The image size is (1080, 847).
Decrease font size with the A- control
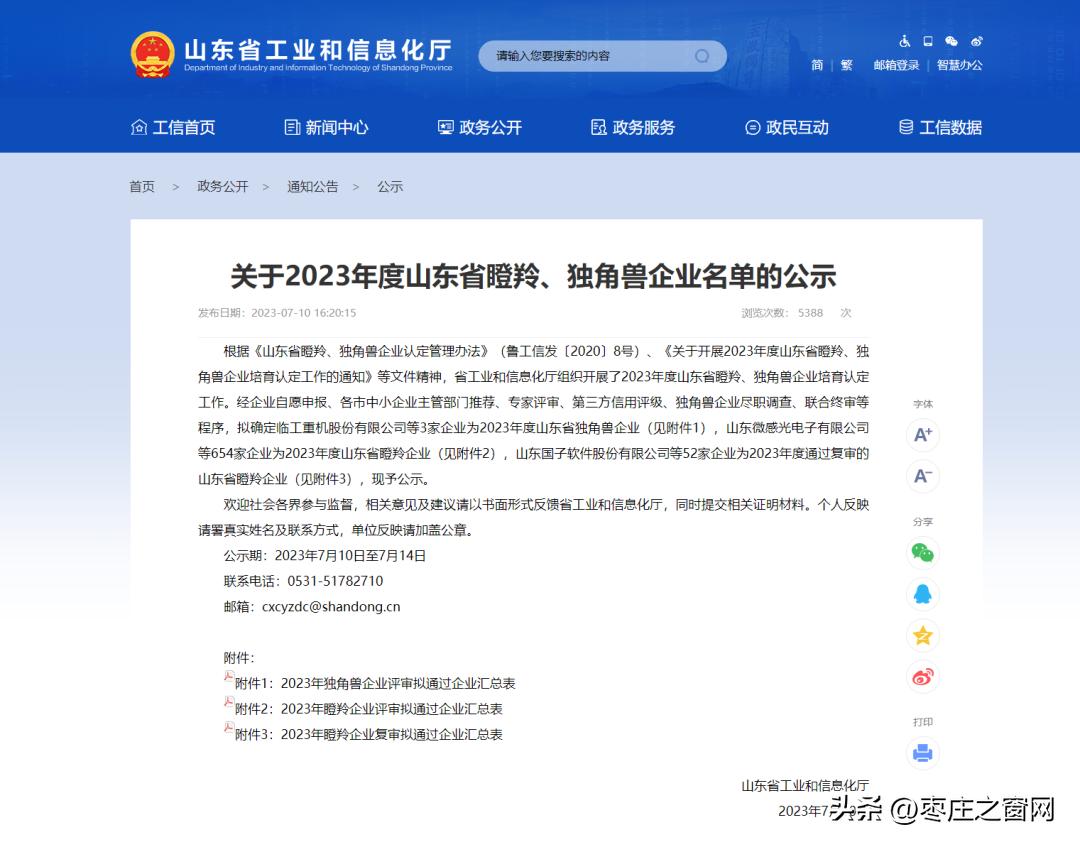pyautogui.click(x=922, y=477)
